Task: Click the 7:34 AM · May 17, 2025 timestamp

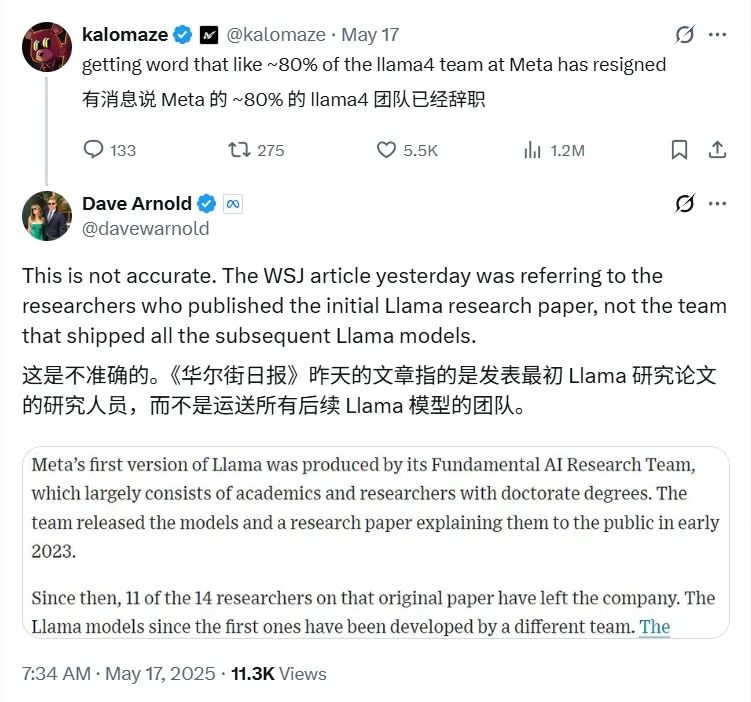Action: (x=119, y=674)
